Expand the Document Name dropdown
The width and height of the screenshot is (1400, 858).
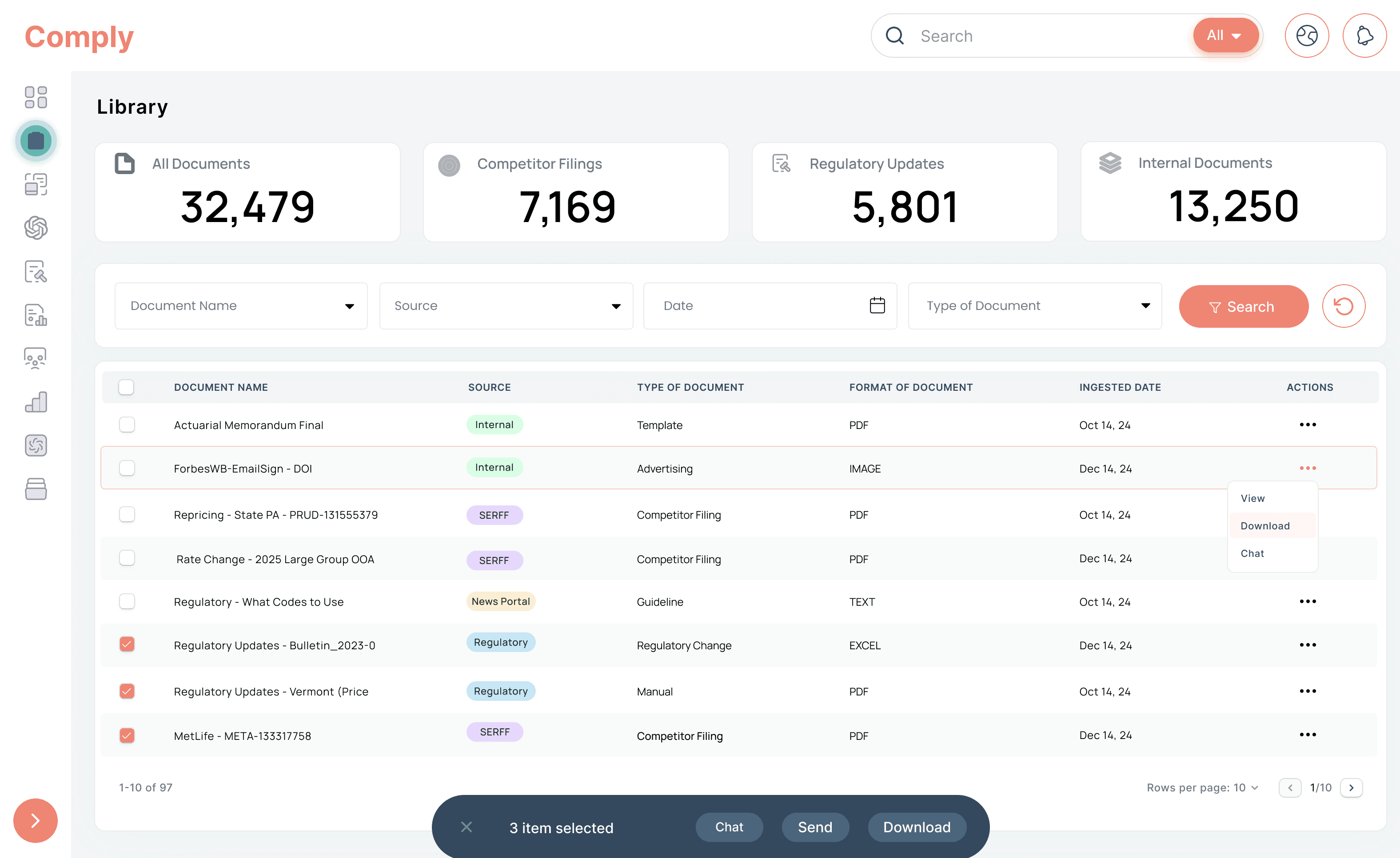[x=241, y=306]
